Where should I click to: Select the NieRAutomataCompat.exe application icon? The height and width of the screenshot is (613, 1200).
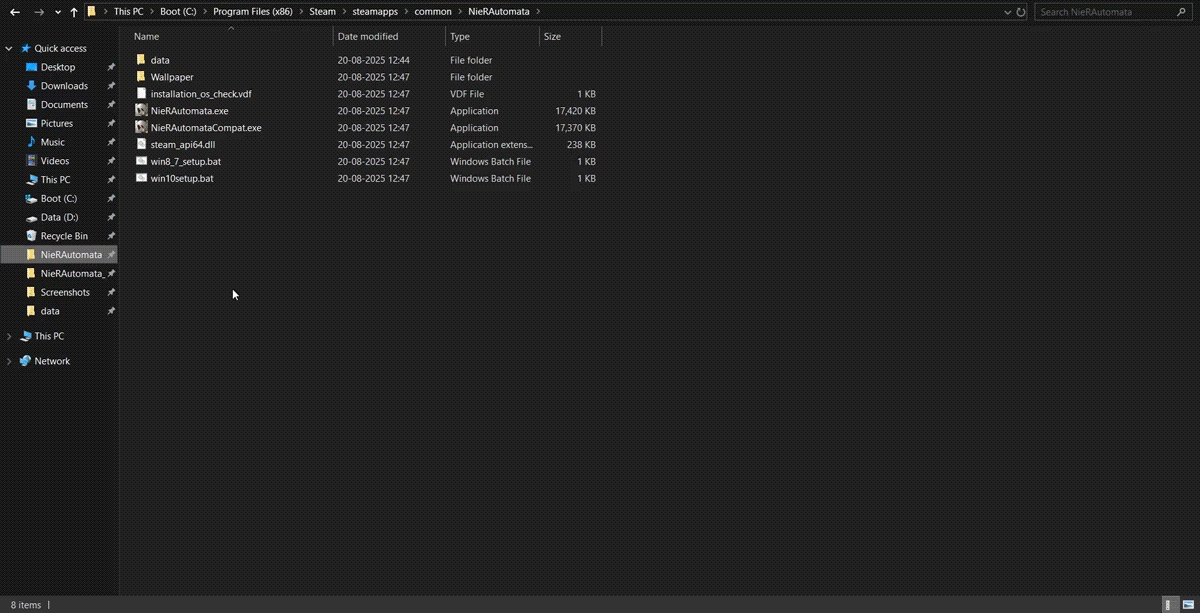click(x=141, y=128)
